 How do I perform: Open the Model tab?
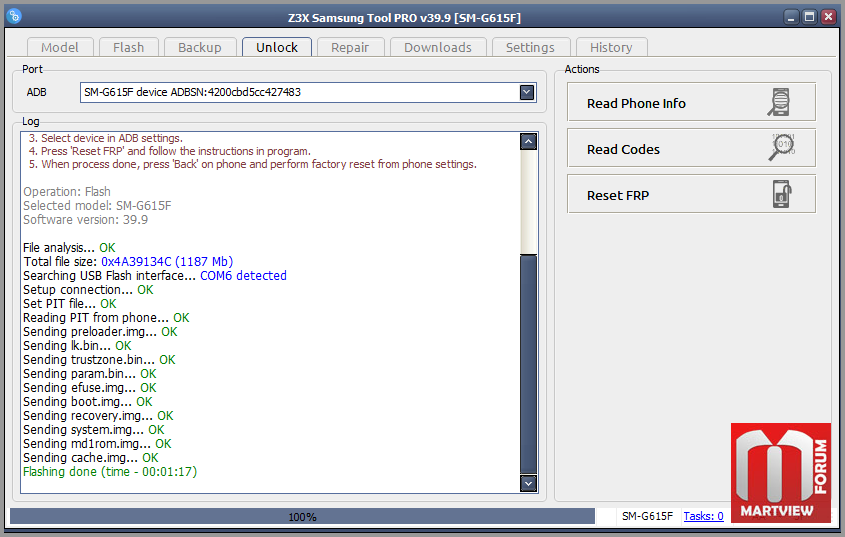pyautogui.click(x=60, y=47)
